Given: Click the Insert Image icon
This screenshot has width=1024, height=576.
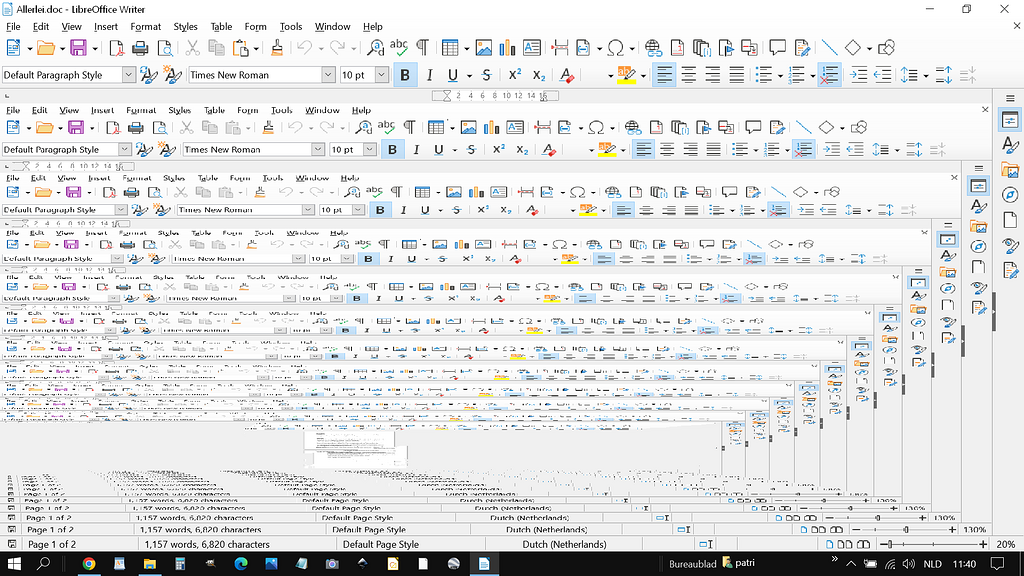Looking at the screenshot, I should click(485, 46).
